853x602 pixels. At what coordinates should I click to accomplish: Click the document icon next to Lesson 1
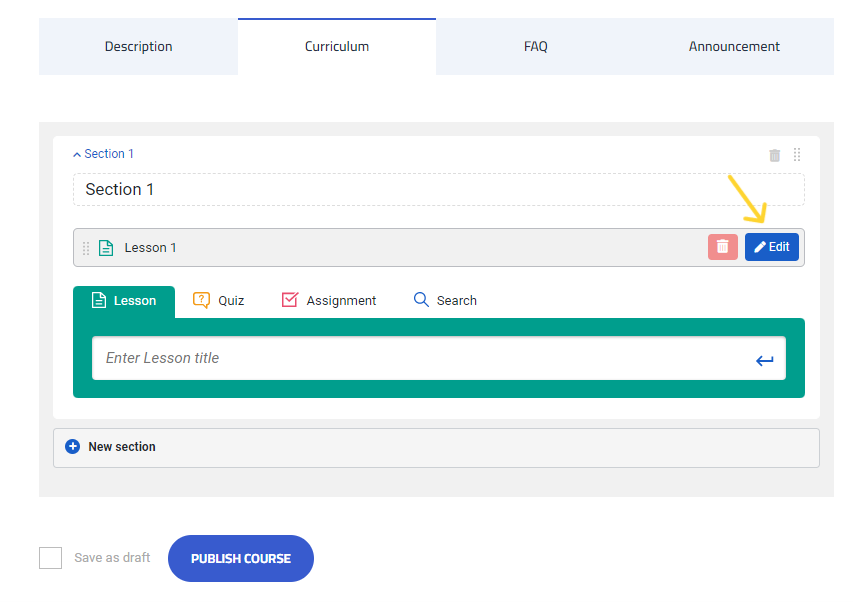pos(106,246)
